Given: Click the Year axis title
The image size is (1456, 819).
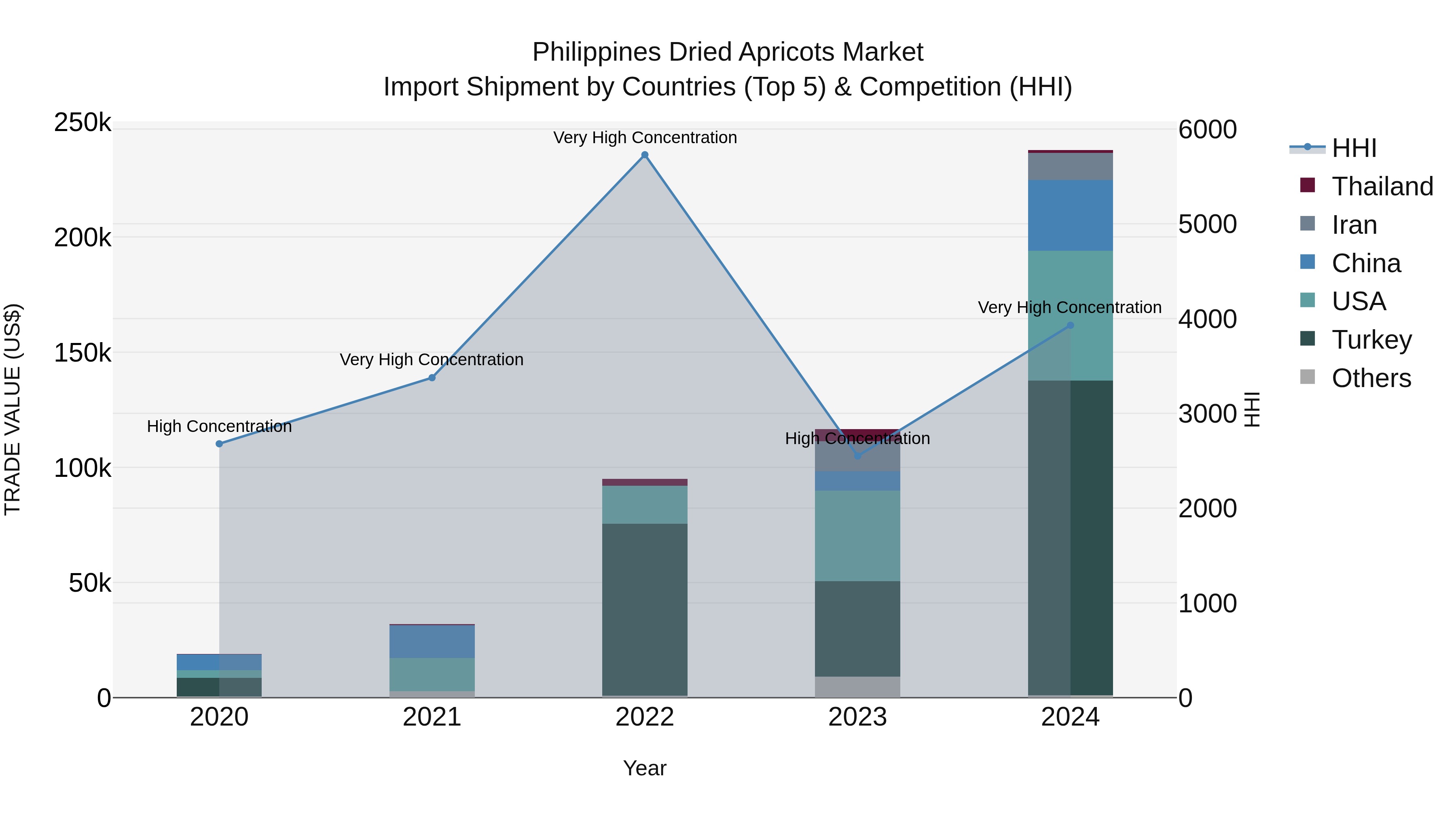Looking at the screenshot, I should (645, 769).
